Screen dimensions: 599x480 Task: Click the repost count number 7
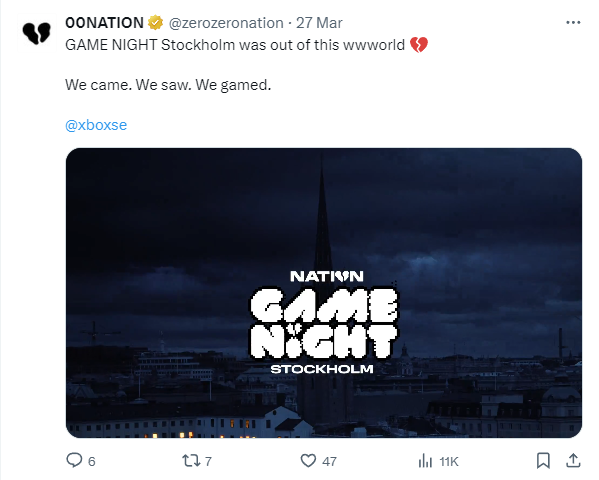click(x=208, y=462)
